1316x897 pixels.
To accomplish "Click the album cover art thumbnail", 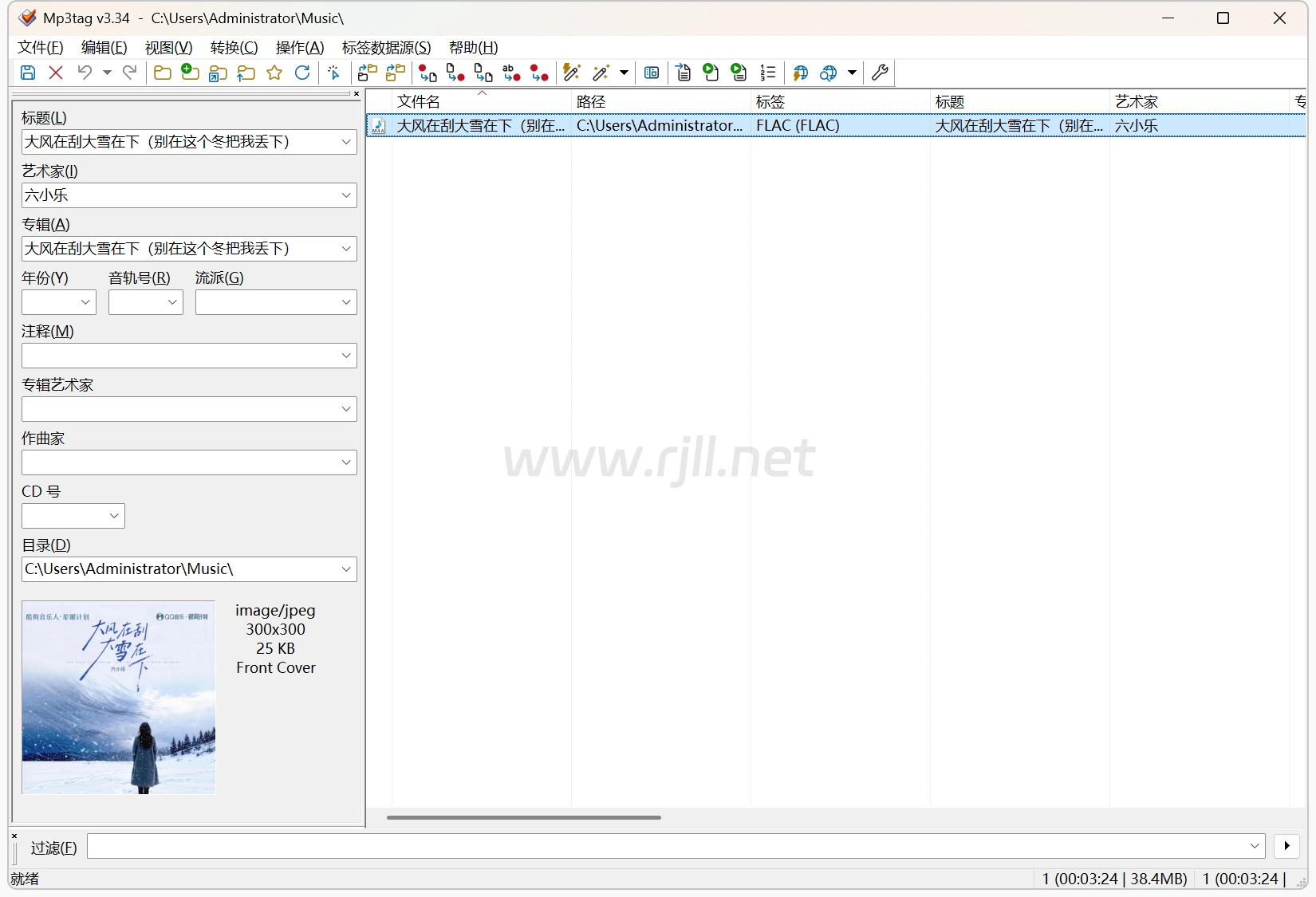I will (119, 698).
